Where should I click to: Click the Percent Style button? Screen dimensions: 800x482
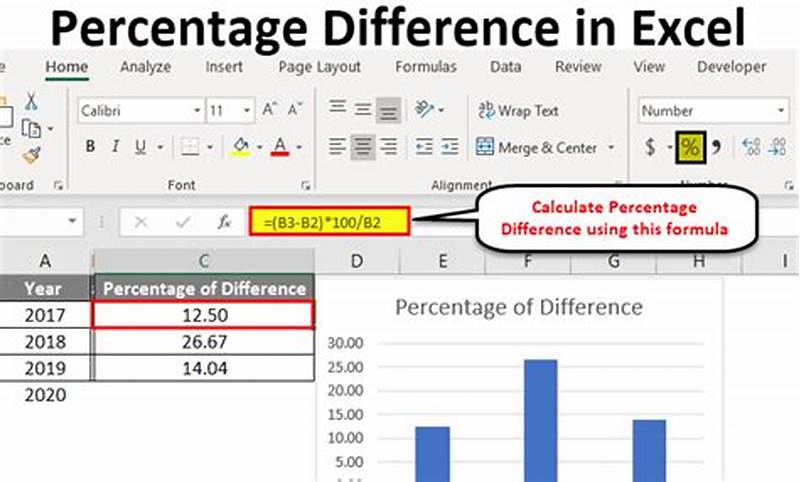click(x=690, y=147)
